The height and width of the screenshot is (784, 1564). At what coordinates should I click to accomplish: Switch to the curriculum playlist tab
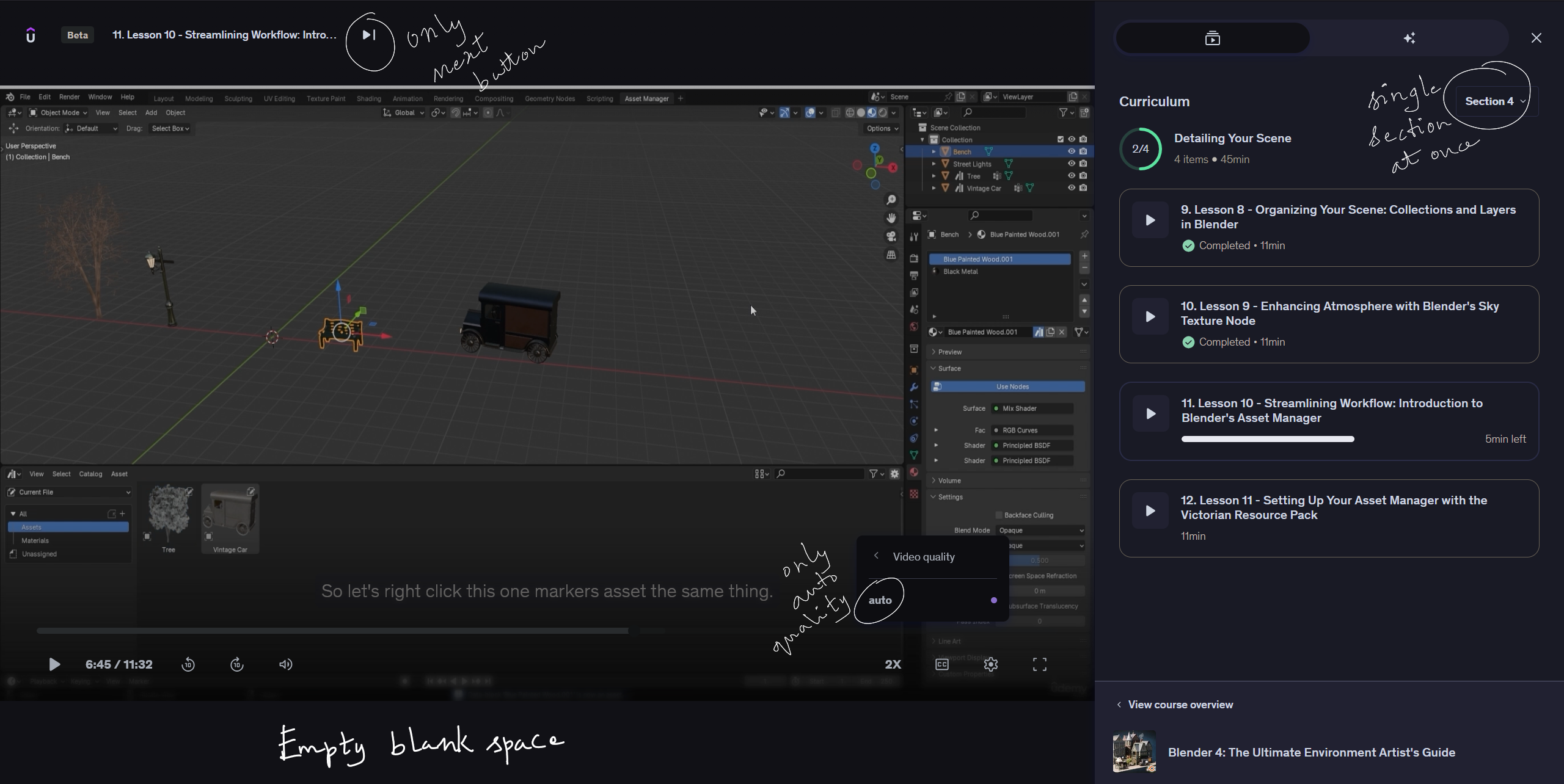click(x=1212, y=38)
